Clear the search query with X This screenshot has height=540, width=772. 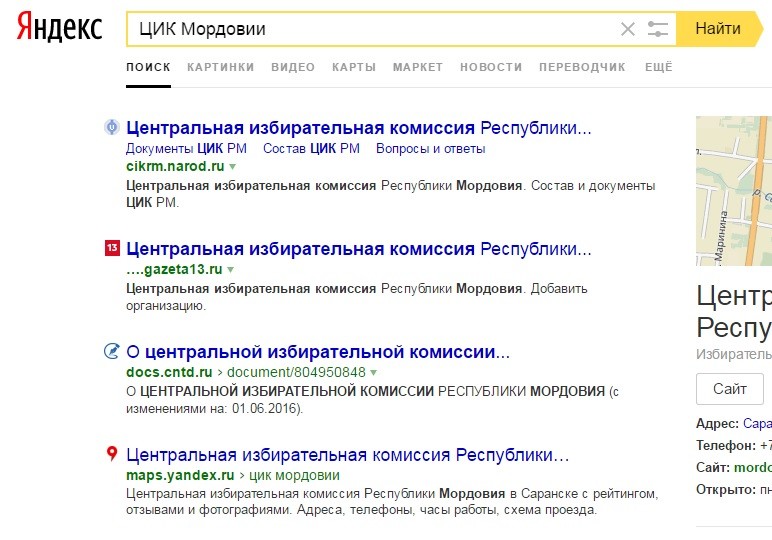click(x=628, y=29)
